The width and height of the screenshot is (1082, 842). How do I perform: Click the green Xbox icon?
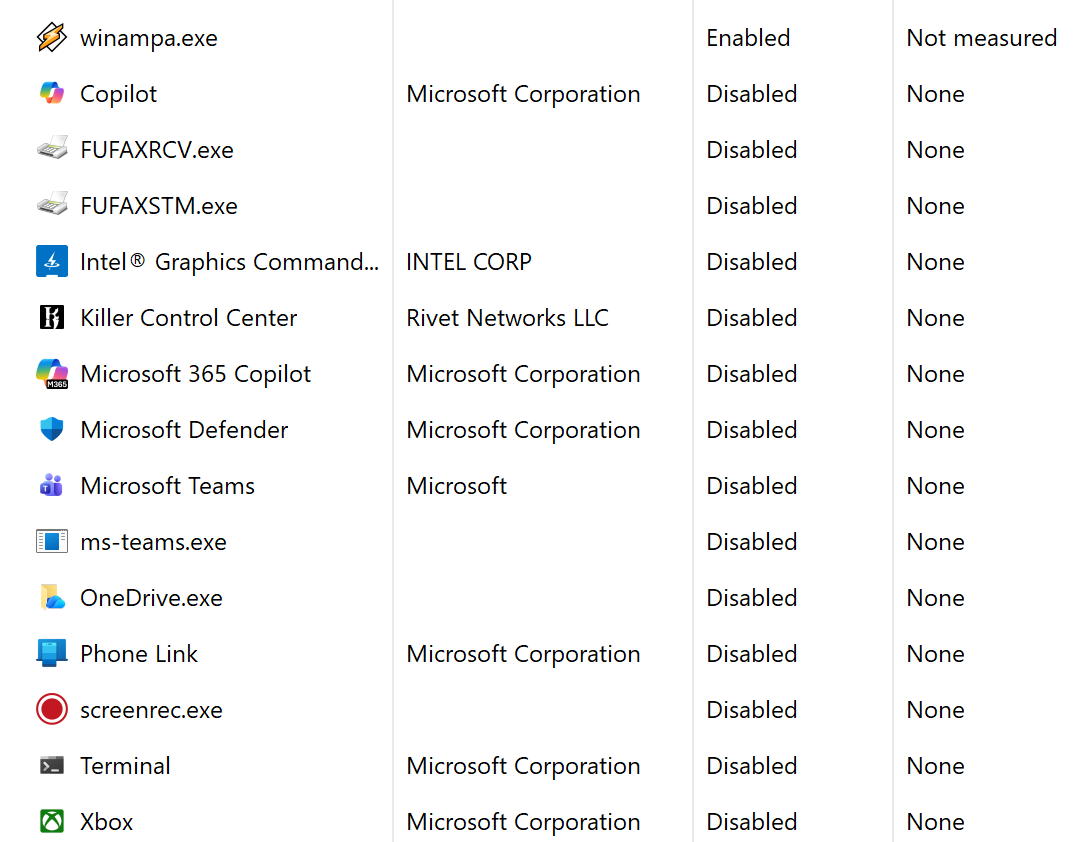[51, 822]
